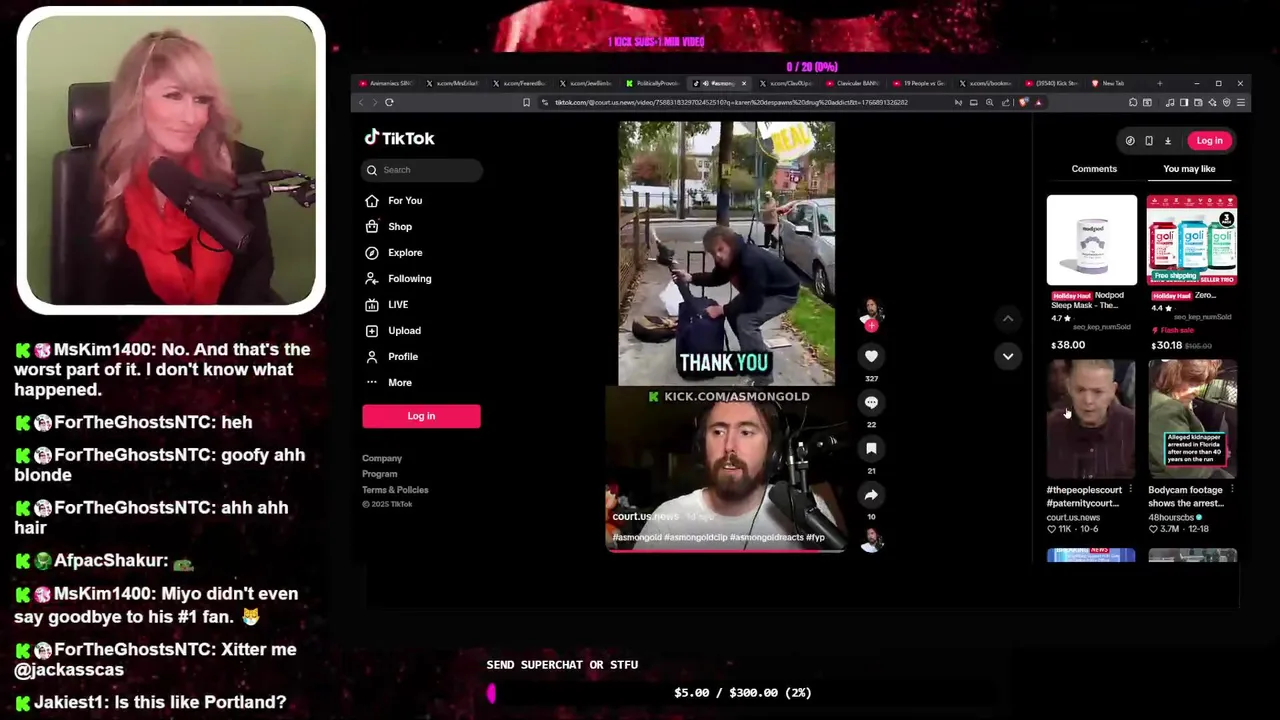This screenshot has width=1280, height=720.
Task: Click the #asmongold hashtag in caption
Action: pyautogui.click(x=636, y=538)
